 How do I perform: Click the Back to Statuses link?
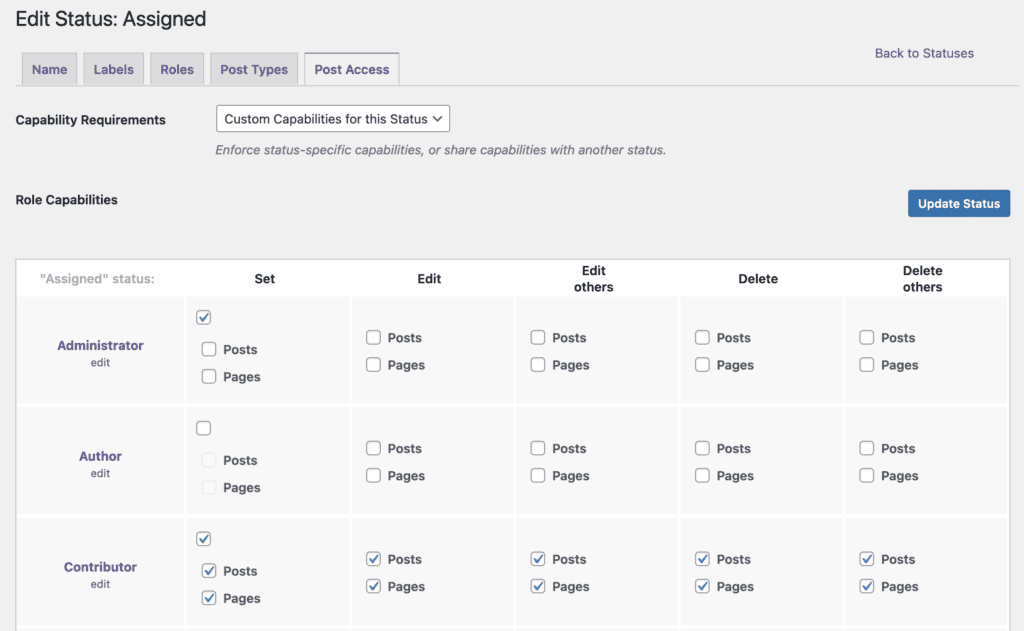pyautogui.click(x=923, y=53)
